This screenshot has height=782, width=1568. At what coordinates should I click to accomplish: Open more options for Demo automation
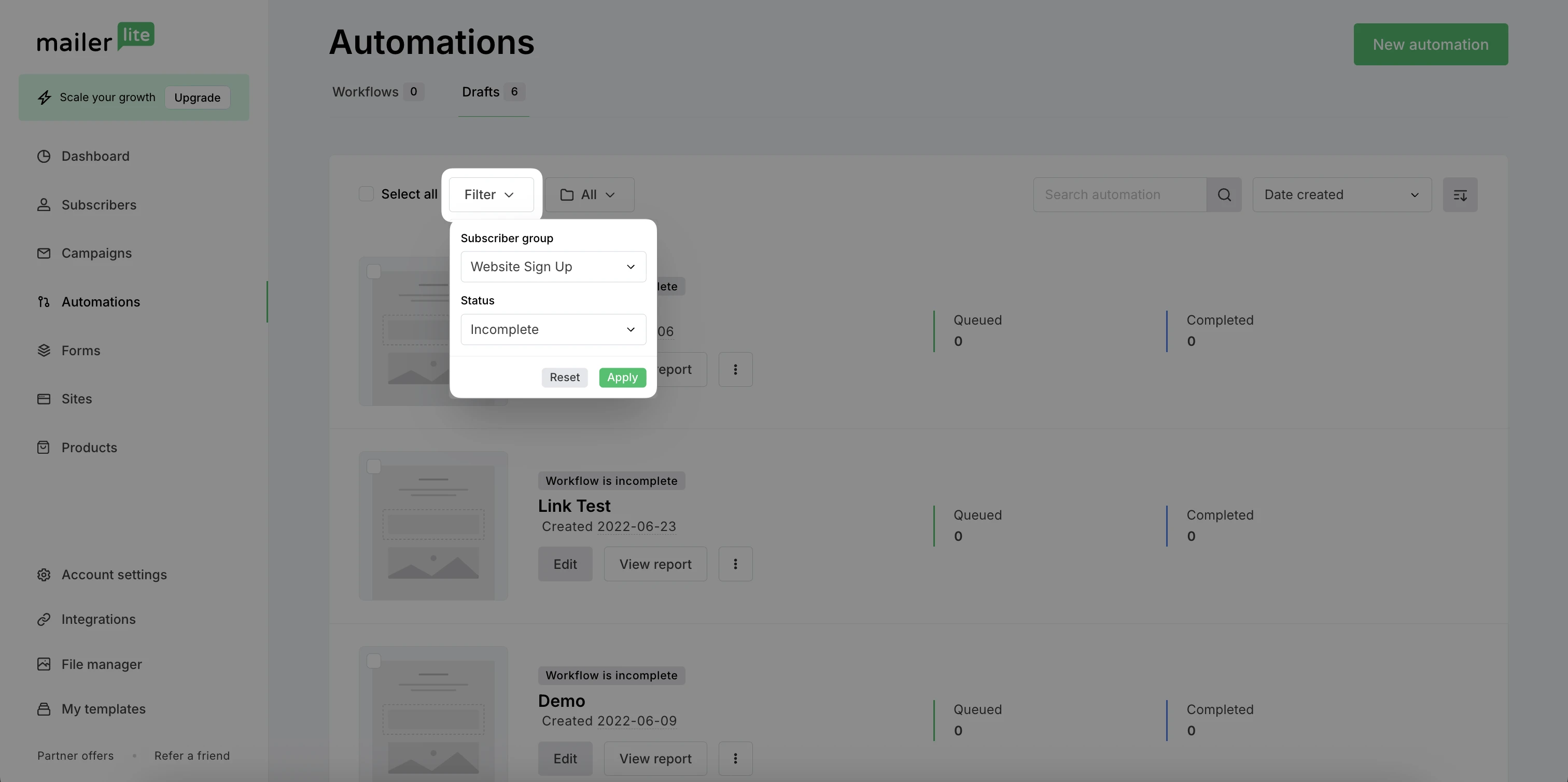pos(735,759)
